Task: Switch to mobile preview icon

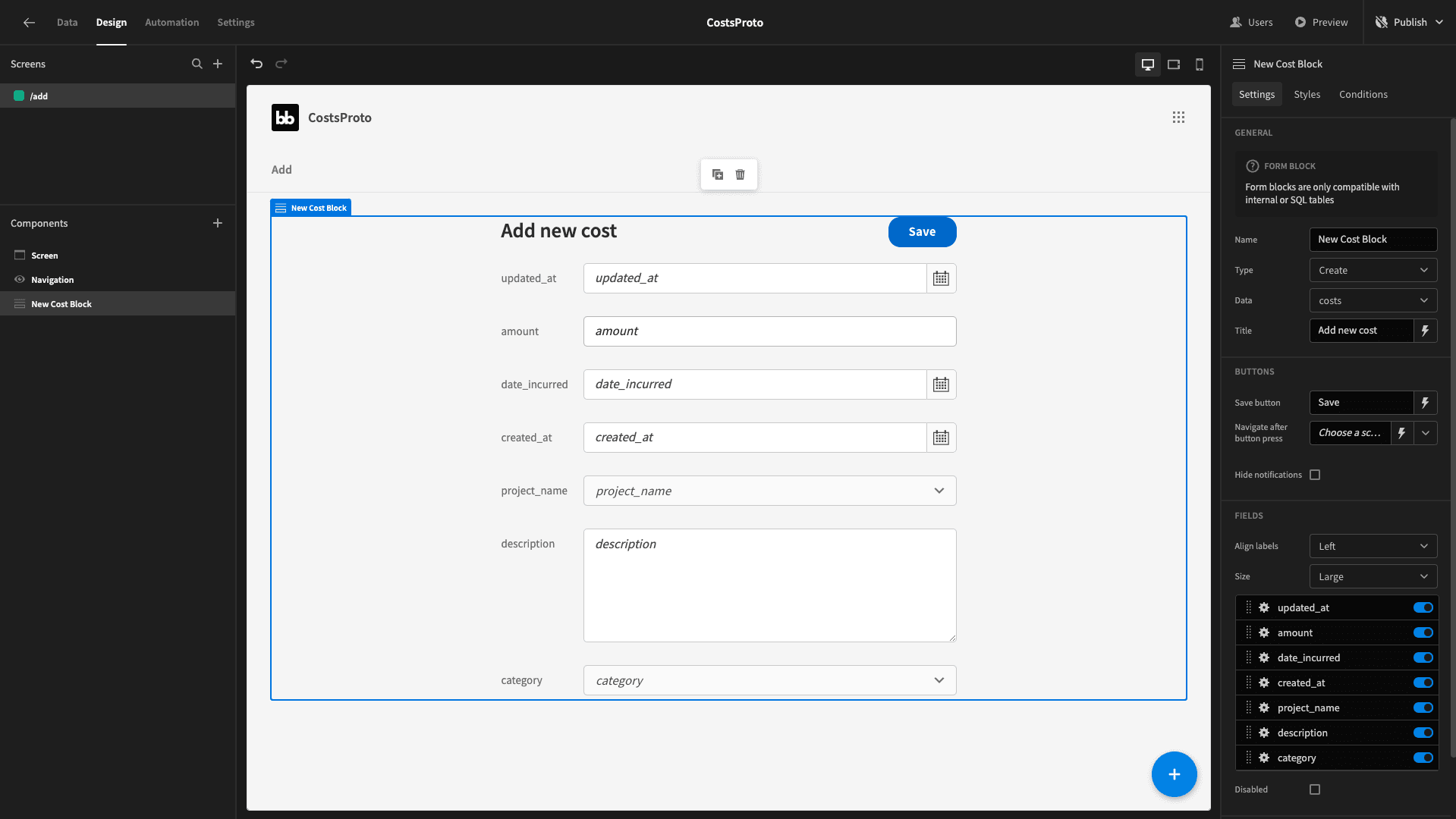Action: pos(1200,64)
